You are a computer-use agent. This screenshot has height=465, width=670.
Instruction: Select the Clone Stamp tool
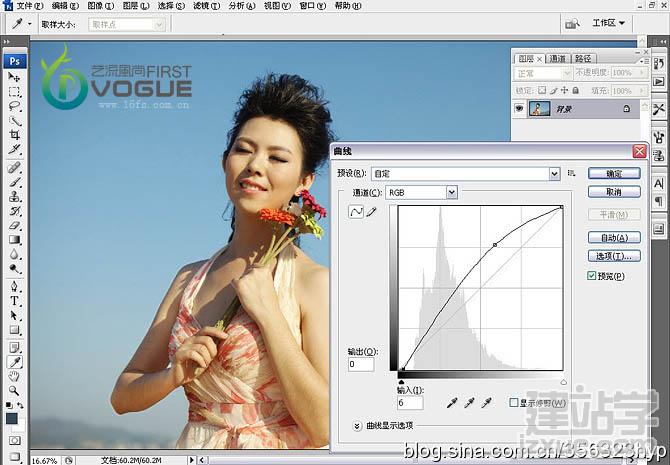(14, 197)
